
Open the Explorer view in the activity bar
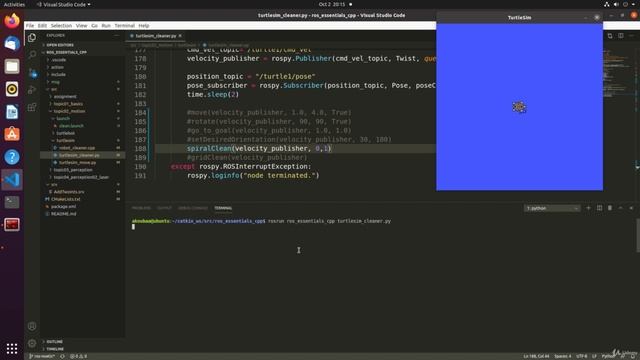pos(32,38)
